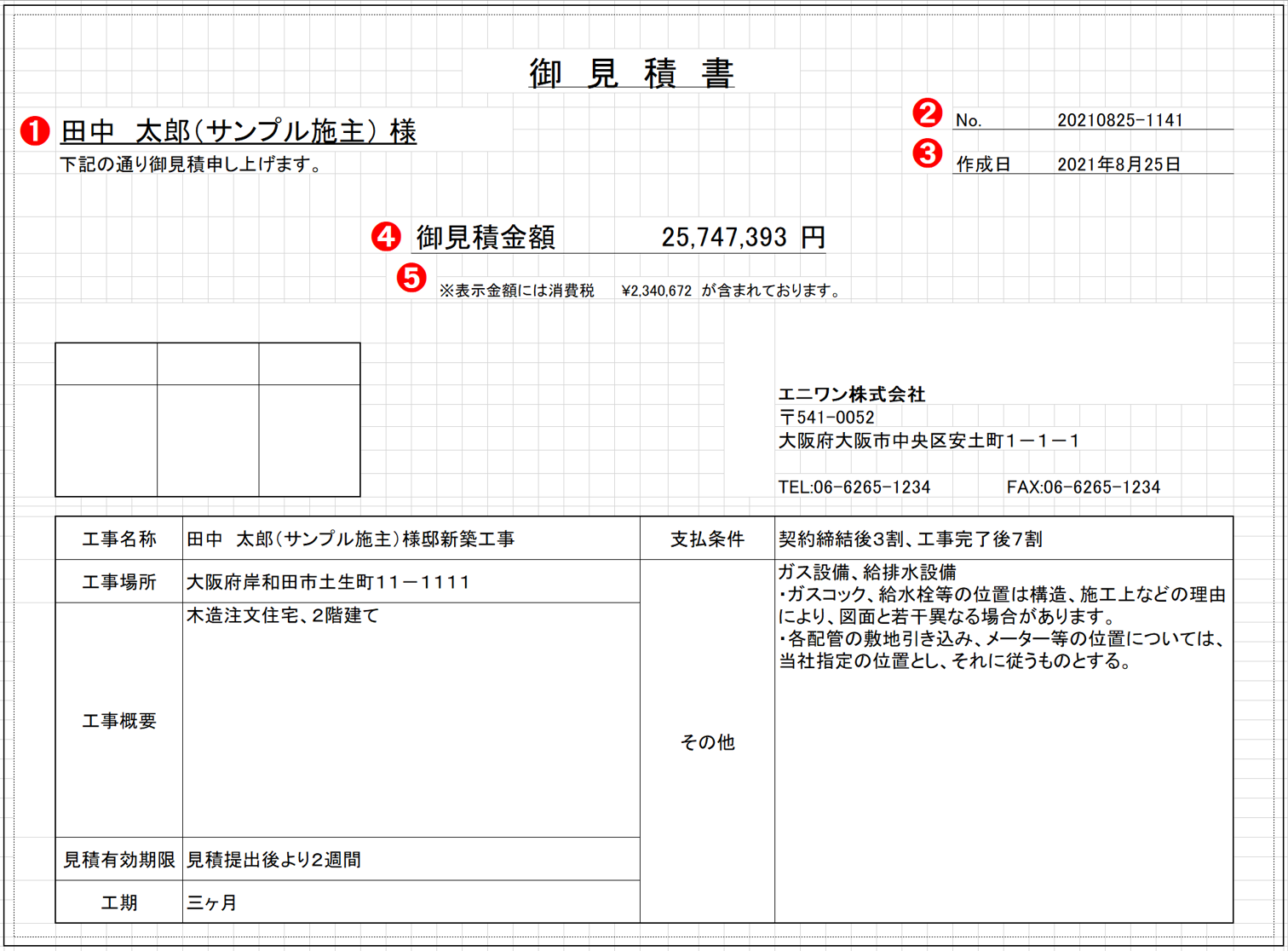Click the red ❸ marker beside 作成日
The width and height of the screenshot is (1288, 951).
[929, 153]
